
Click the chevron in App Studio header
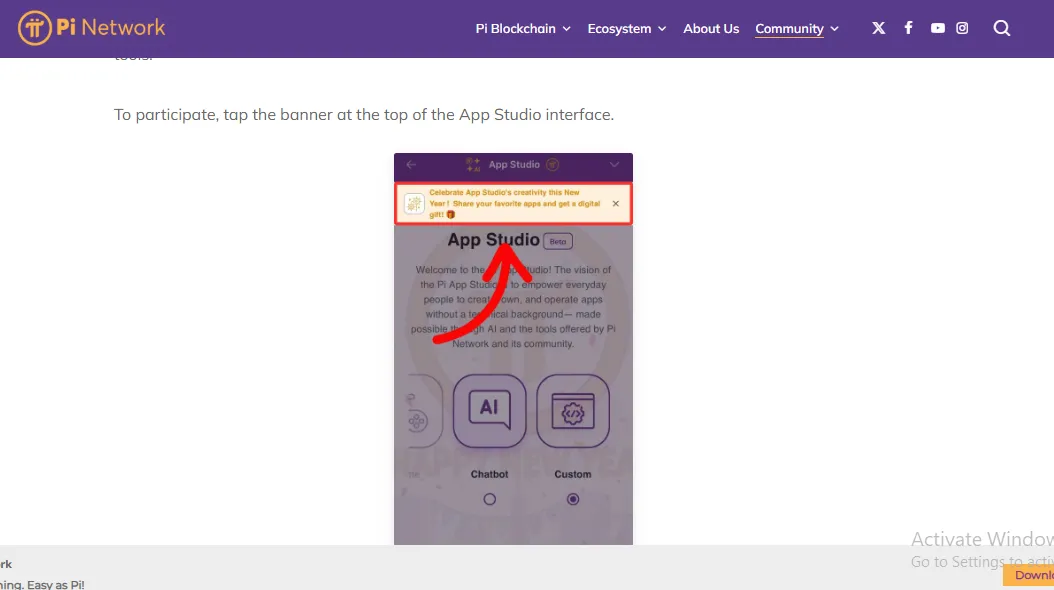pyautogui.click(x=614, y=165)
